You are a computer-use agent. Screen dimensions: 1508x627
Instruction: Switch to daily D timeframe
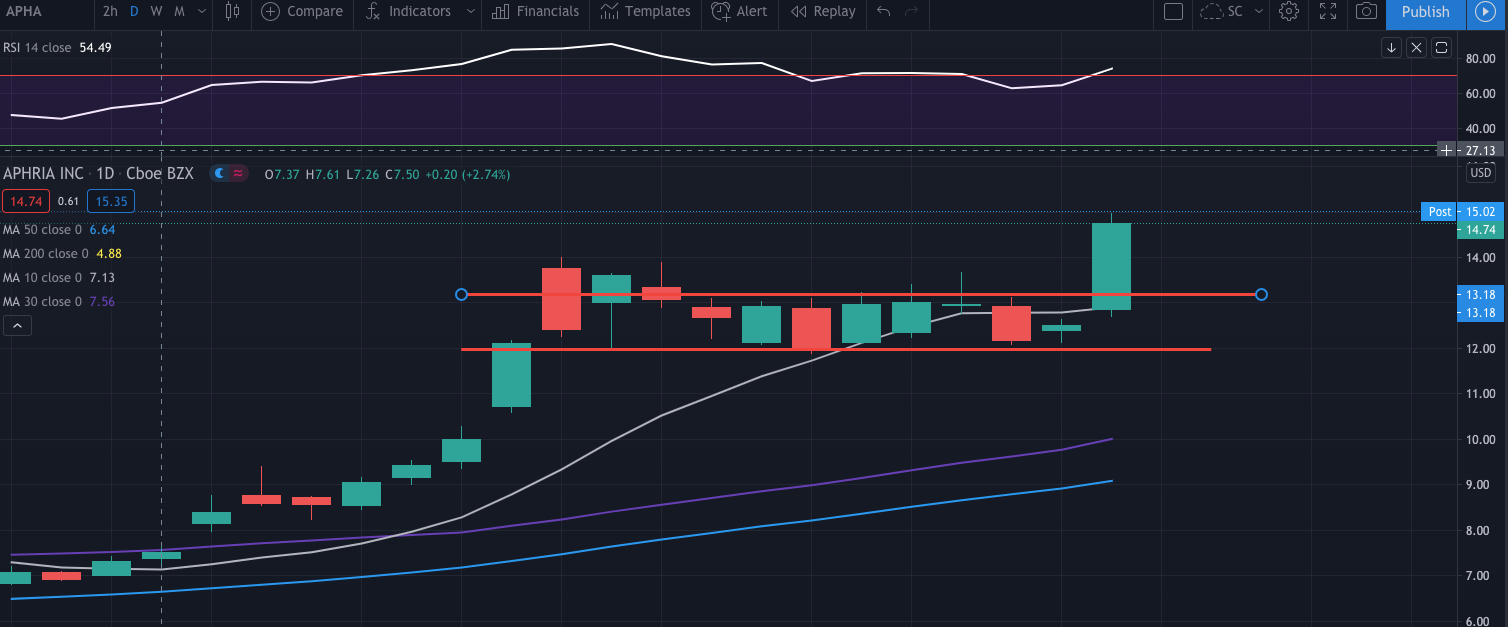[x=134, y=12]
